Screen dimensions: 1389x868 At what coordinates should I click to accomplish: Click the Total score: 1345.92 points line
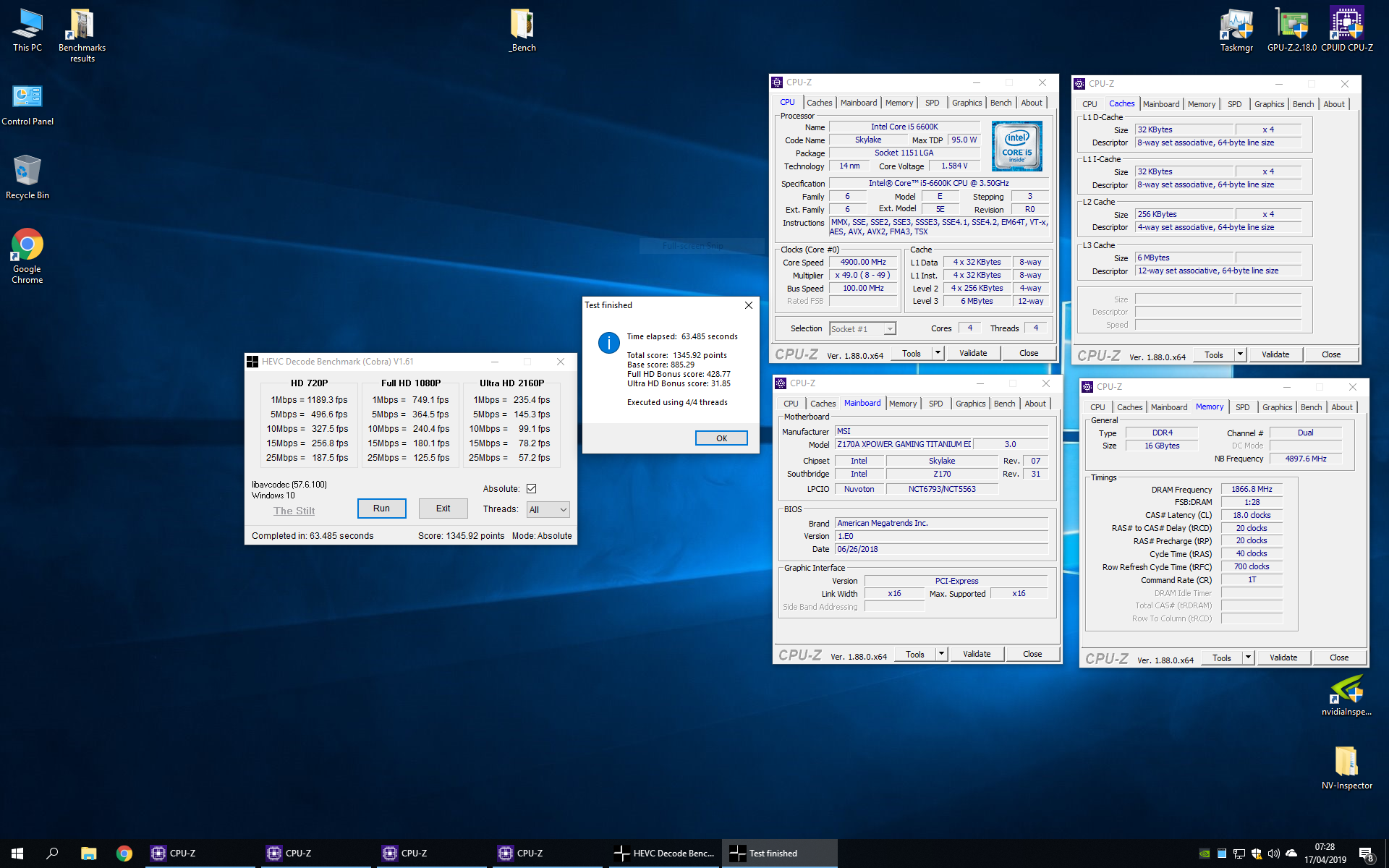pos(677,355)
